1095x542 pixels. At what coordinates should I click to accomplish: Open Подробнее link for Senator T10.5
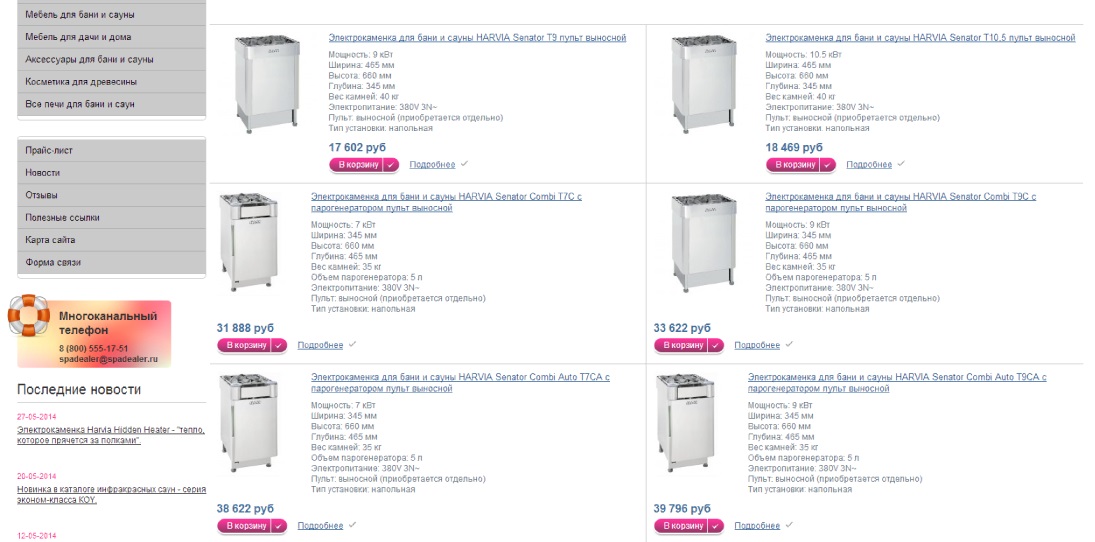click(869, 165)
